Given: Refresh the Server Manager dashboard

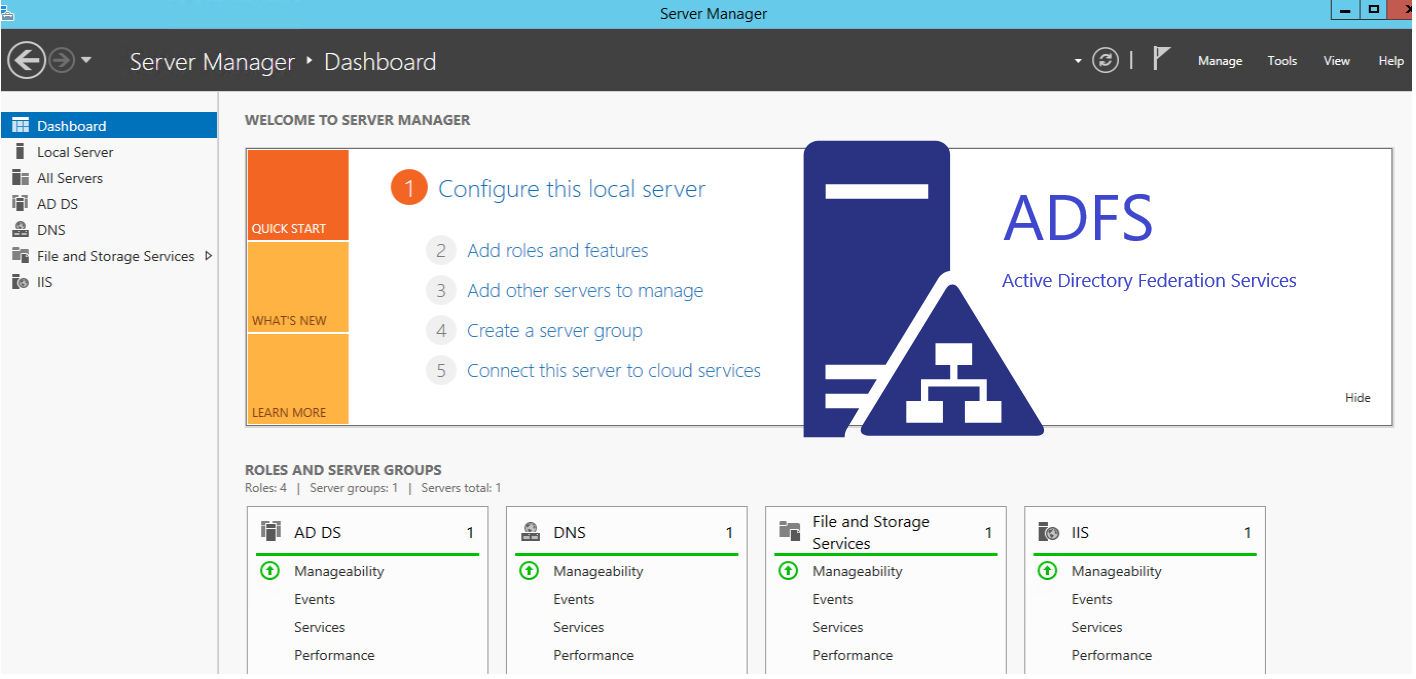Looking at the screenshot, I should point(1105,61).
